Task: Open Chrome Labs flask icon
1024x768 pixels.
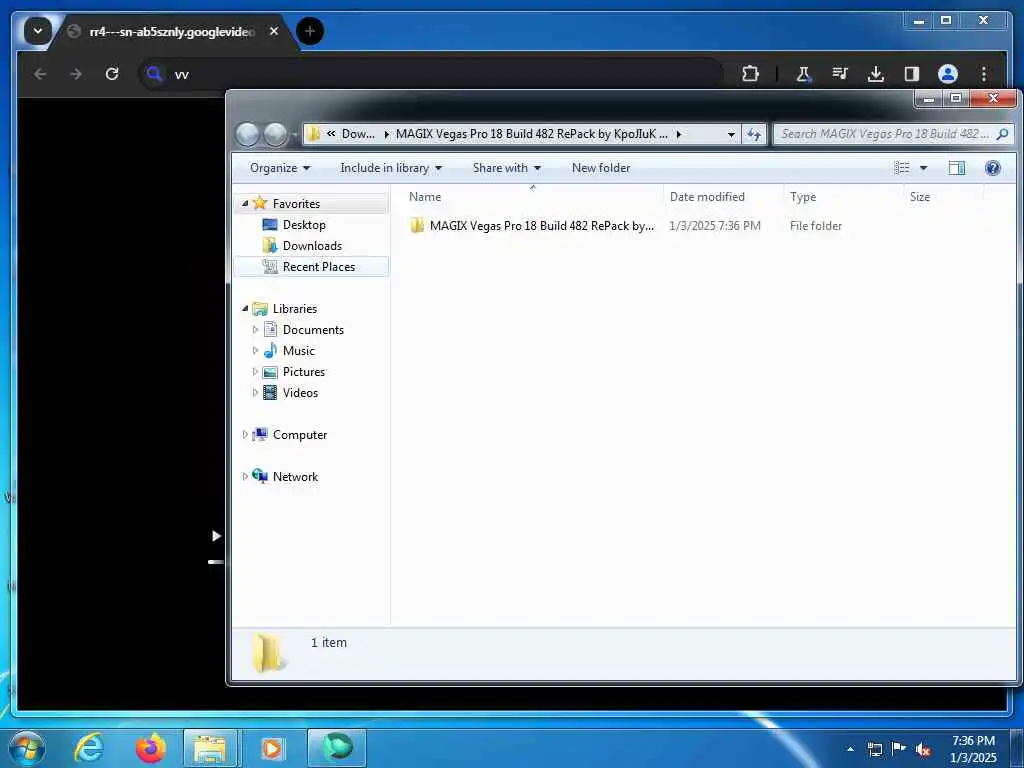Action: pyautogui.click(x=803, y=74)
